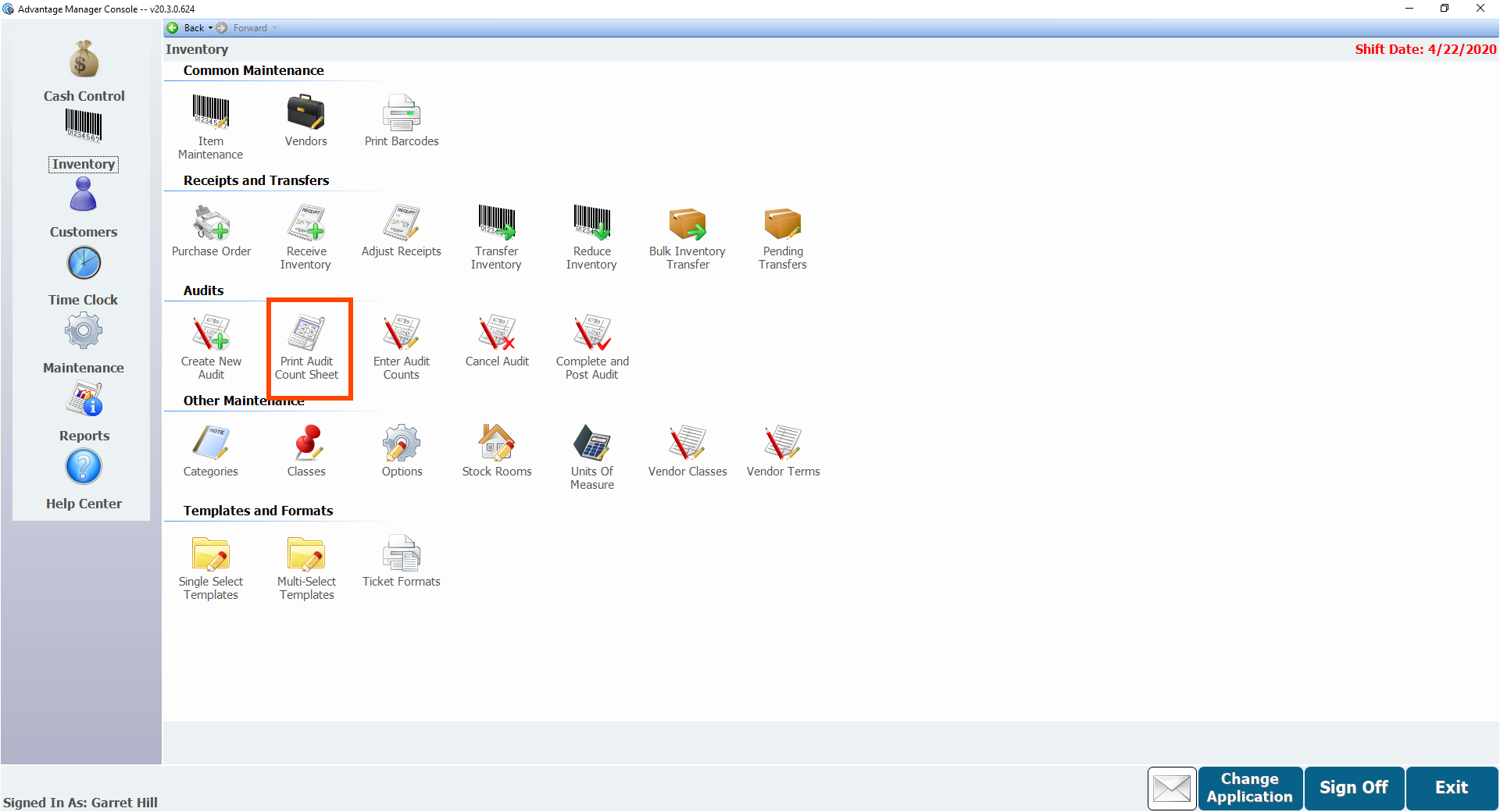
Task: Switch to Cash Control section
Action: (x=84, y=72)
